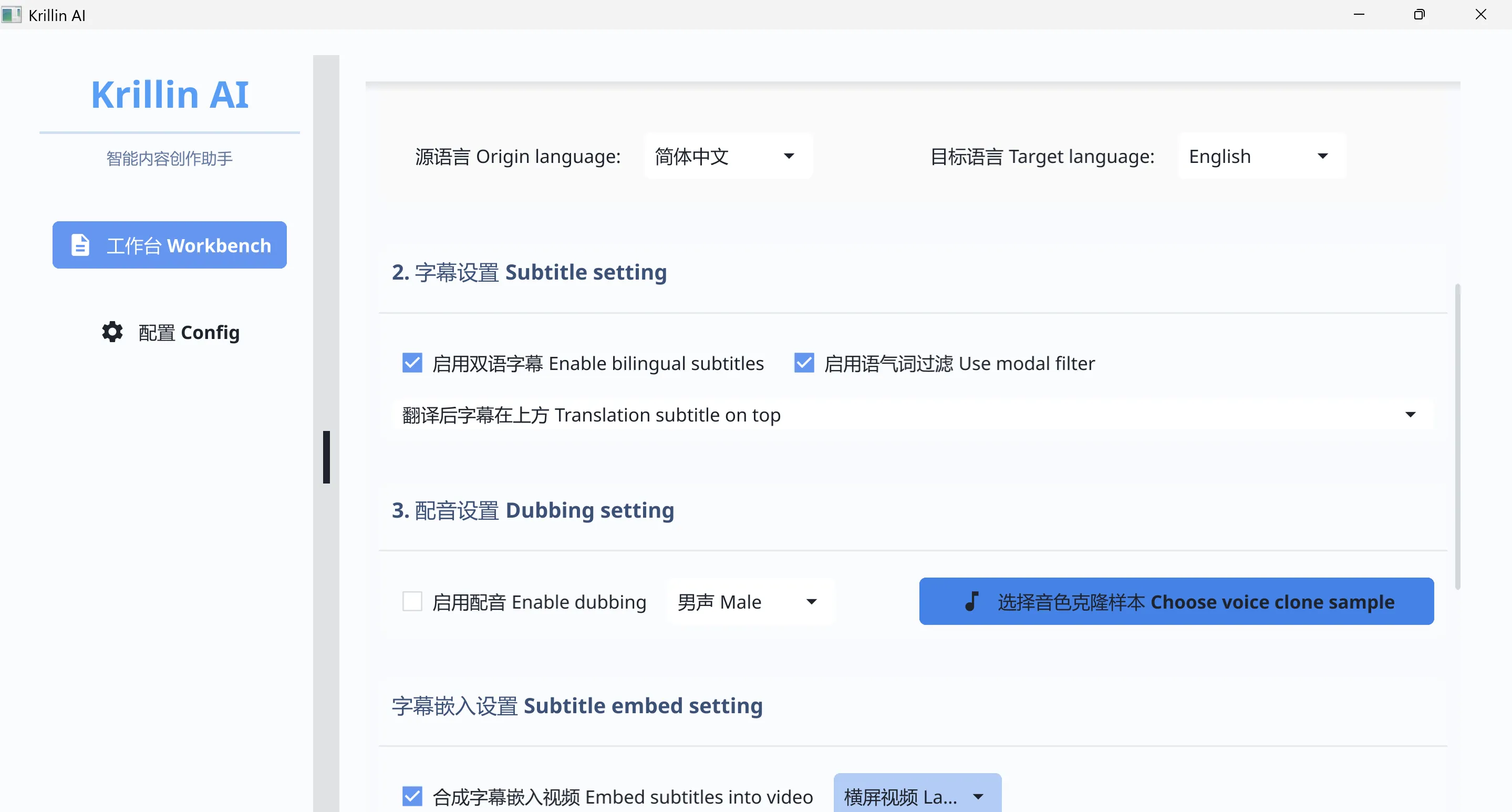
Task: Toggle Embed subtitles into video checkbox
Action: 412,796
